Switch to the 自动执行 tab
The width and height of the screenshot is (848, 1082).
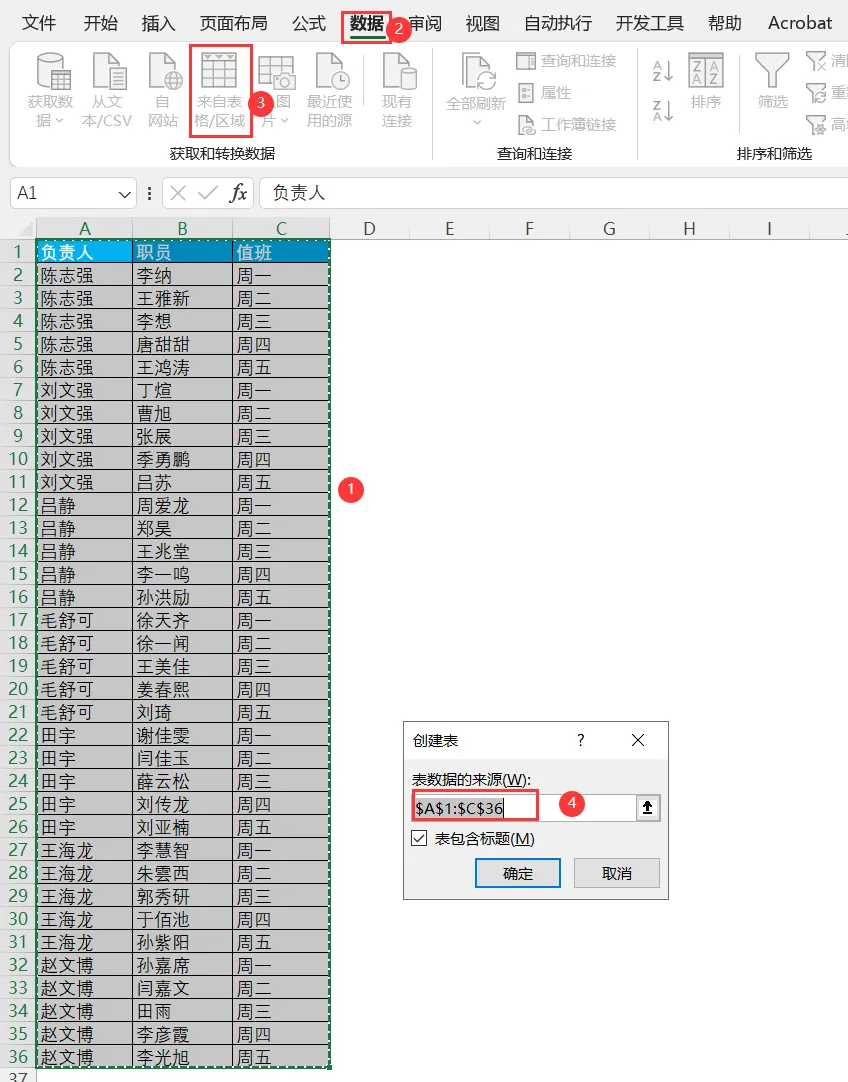point(558,23)
